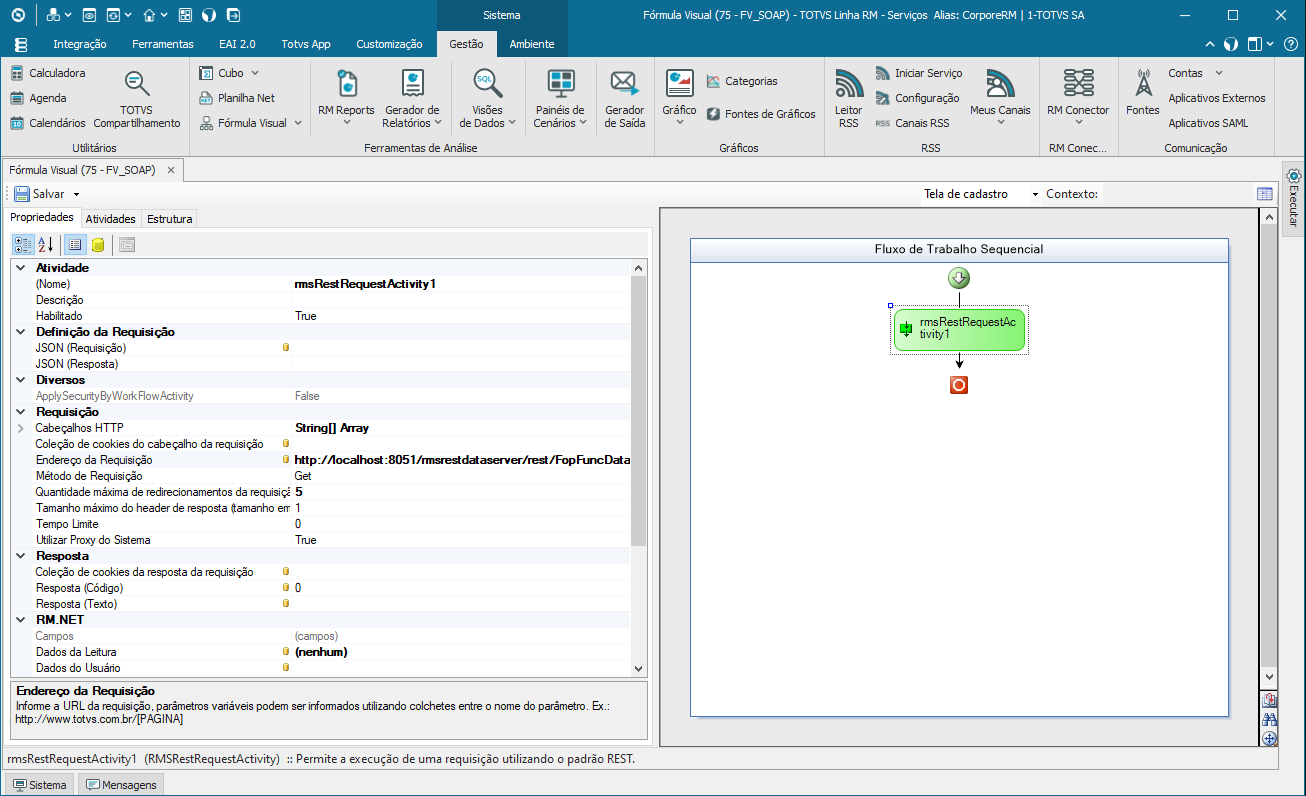Open the EAI 2.0 ribbon tab

[237, 44]
